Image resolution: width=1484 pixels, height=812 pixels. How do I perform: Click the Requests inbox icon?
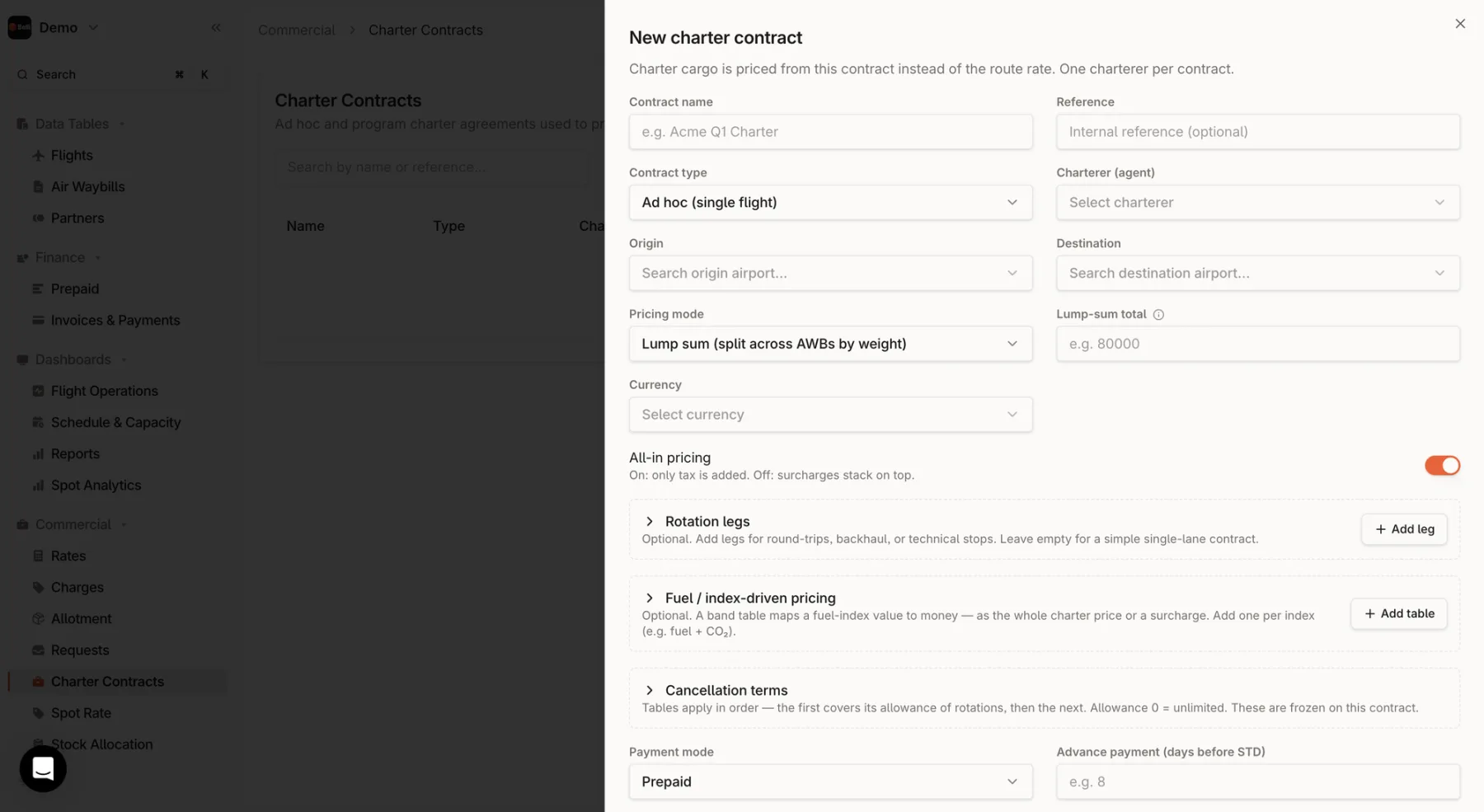coord(38,650)
